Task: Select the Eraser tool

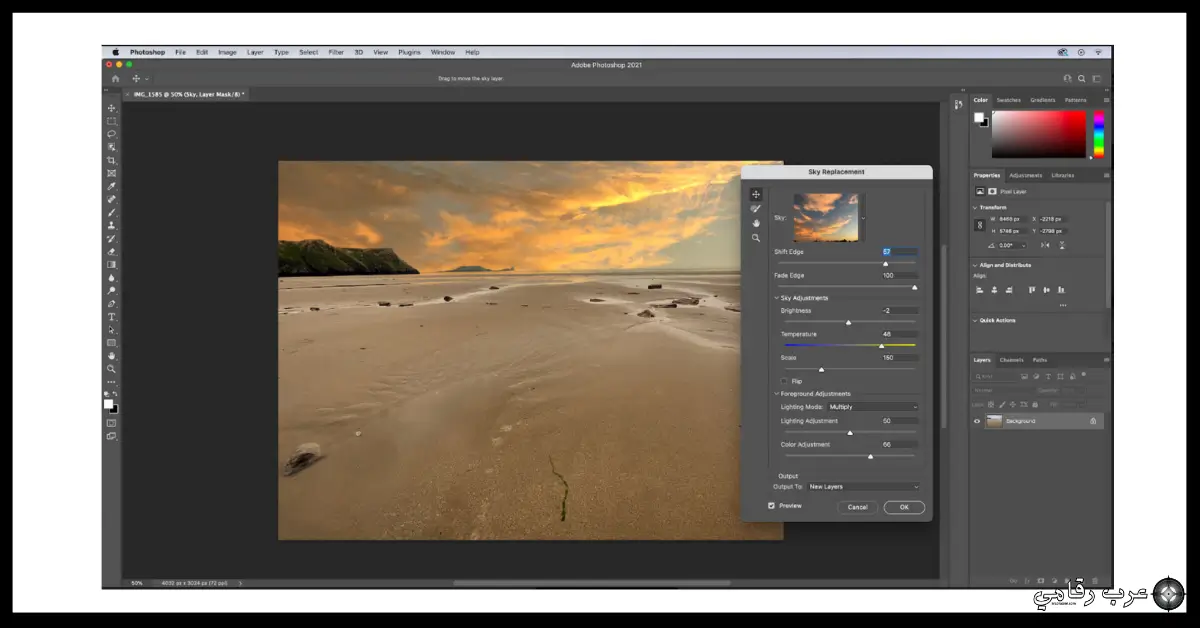Action: pos(112,251)
